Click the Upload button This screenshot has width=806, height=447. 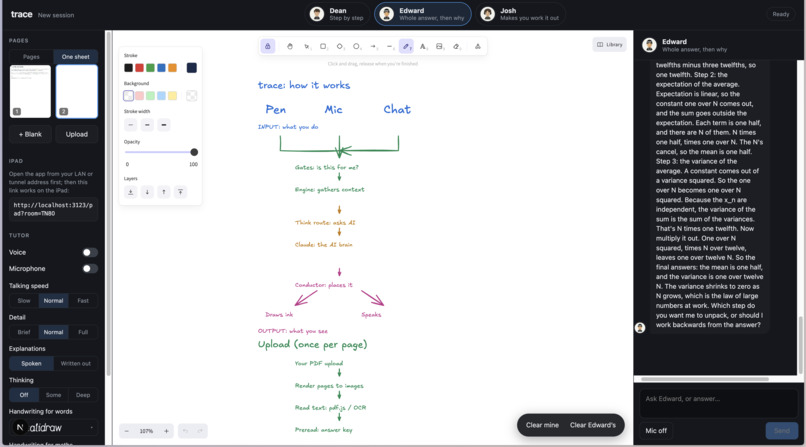[x=77, y=134]
